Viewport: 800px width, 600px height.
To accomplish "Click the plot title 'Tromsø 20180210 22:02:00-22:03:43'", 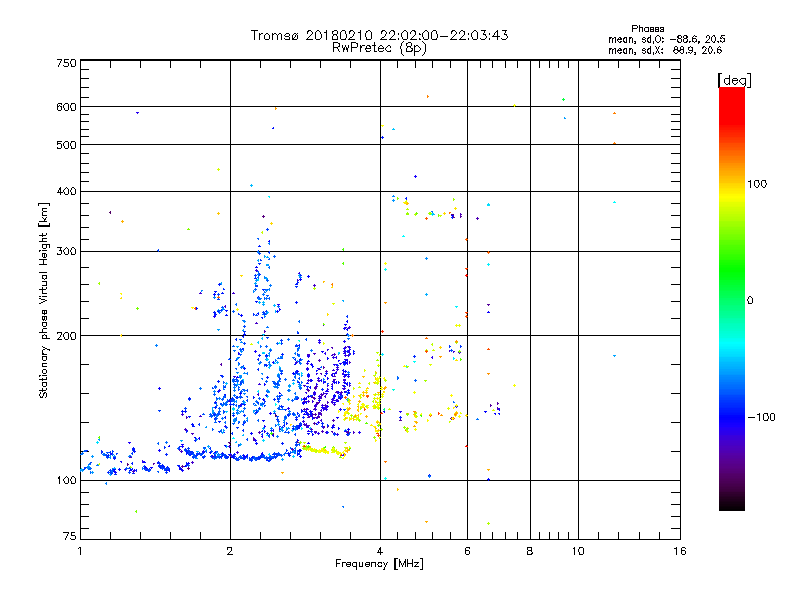I will 379,35.
